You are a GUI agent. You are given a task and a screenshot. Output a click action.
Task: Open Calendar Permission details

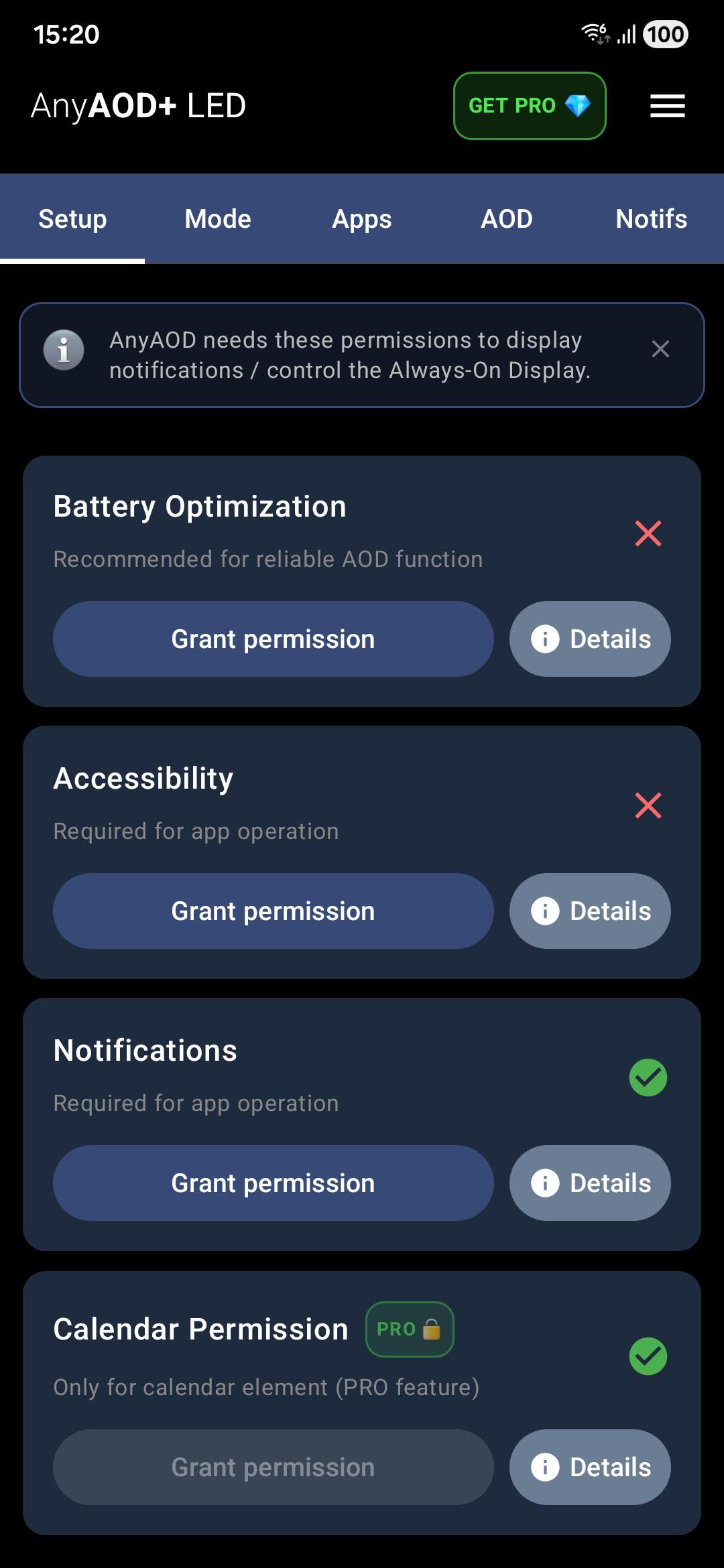590,1467
